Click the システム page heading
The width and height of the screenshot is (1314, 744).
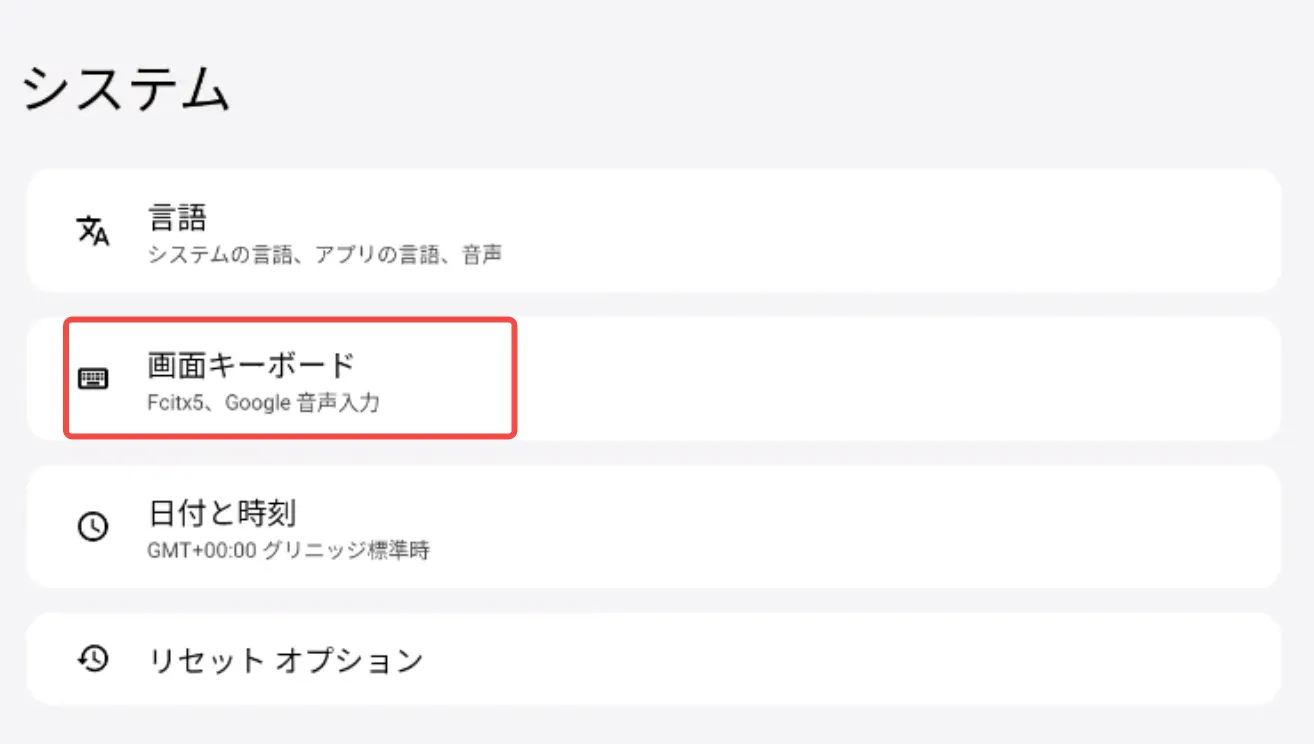pos(126,90)
